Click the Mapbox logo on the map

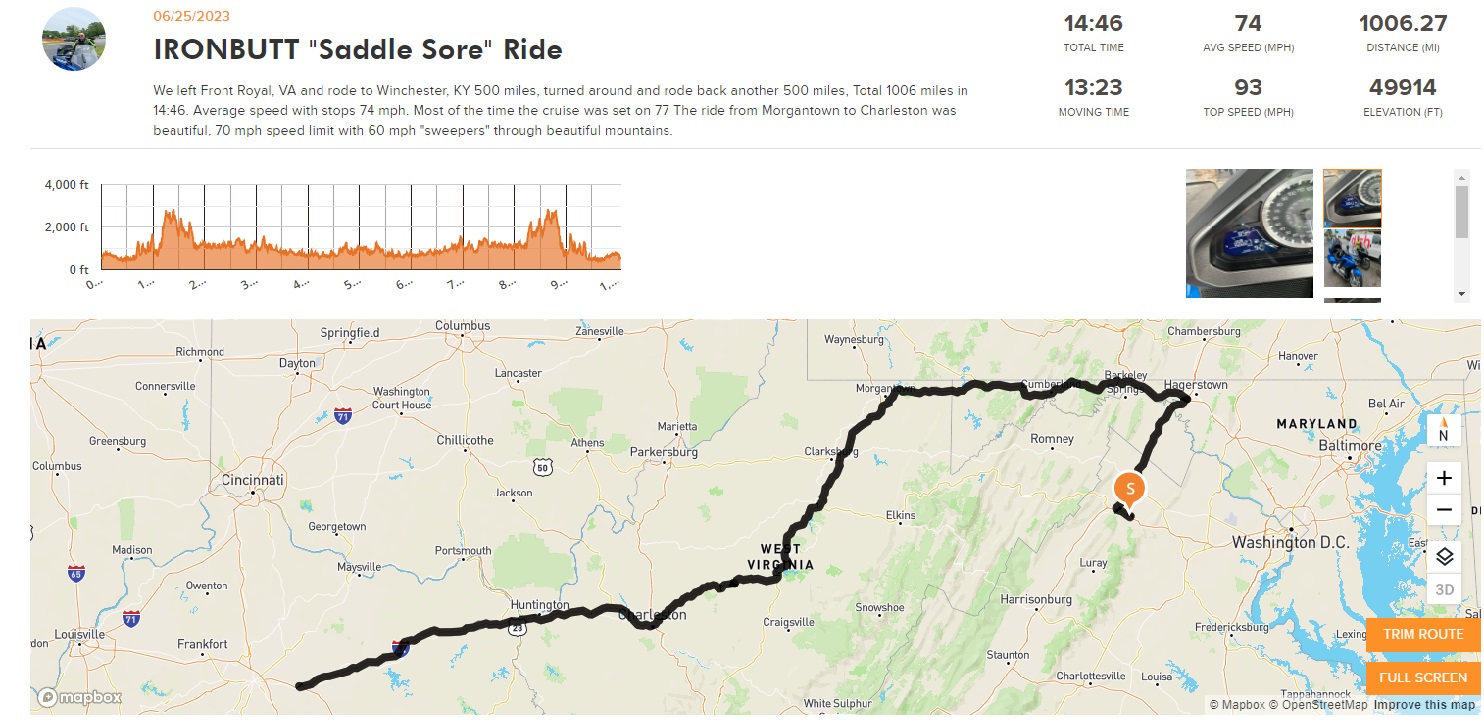[x=80, y=697]
